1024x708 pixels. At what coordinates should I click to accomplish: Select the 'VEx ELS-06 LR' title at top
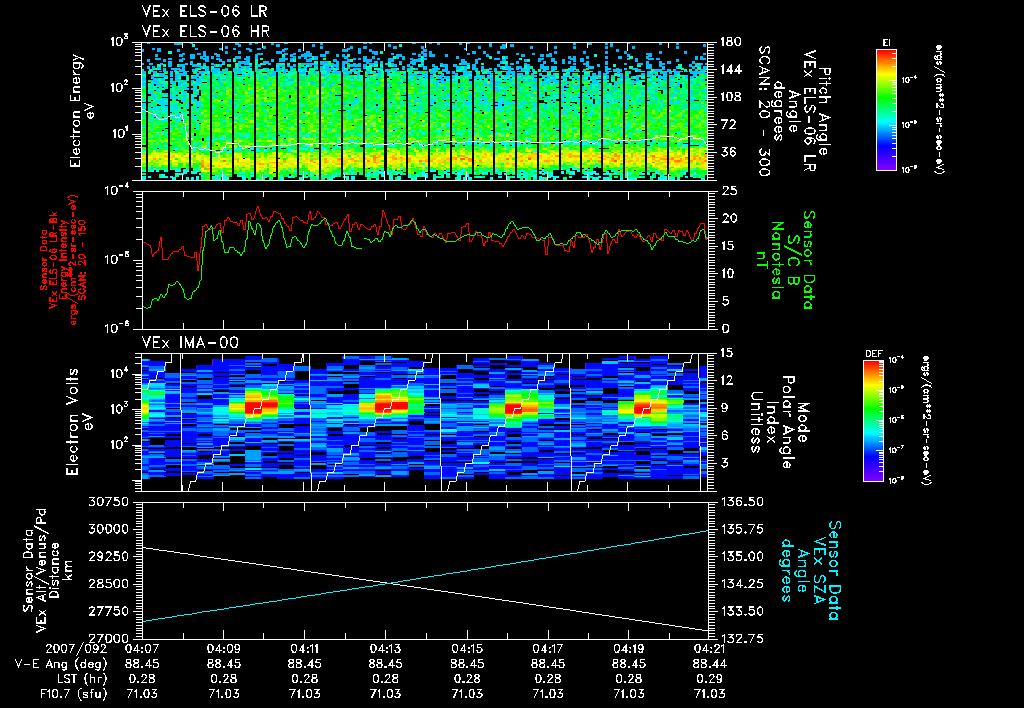204,12
